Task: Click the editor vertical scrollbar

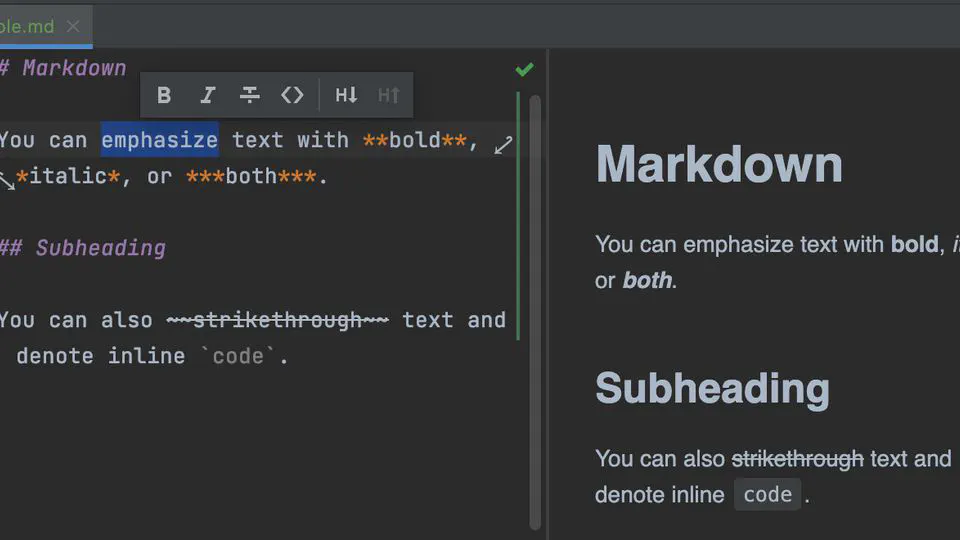Action: [x=535, y=312]
